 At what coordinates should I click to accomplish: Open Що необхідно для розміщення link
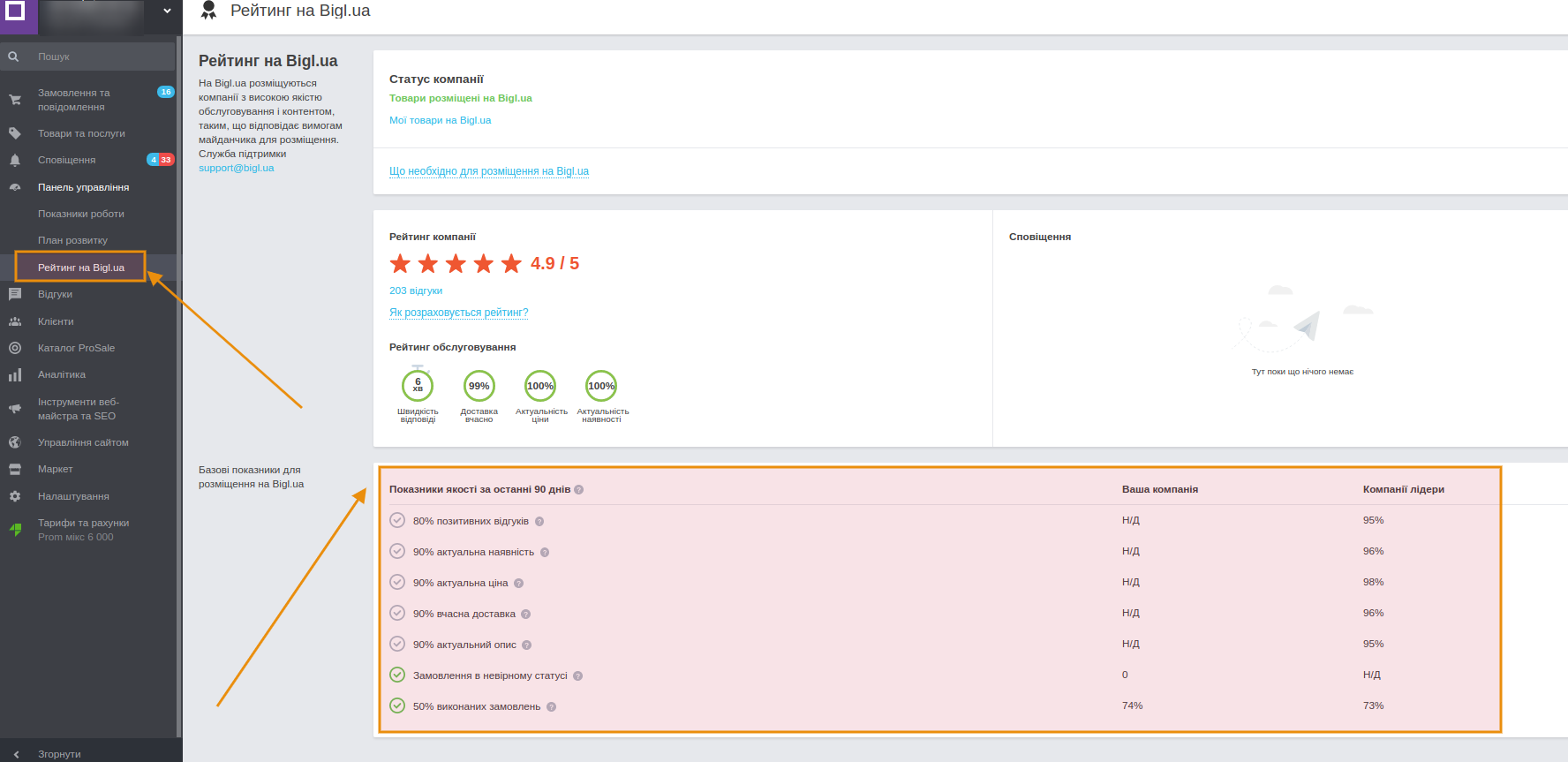pos(489,171)
